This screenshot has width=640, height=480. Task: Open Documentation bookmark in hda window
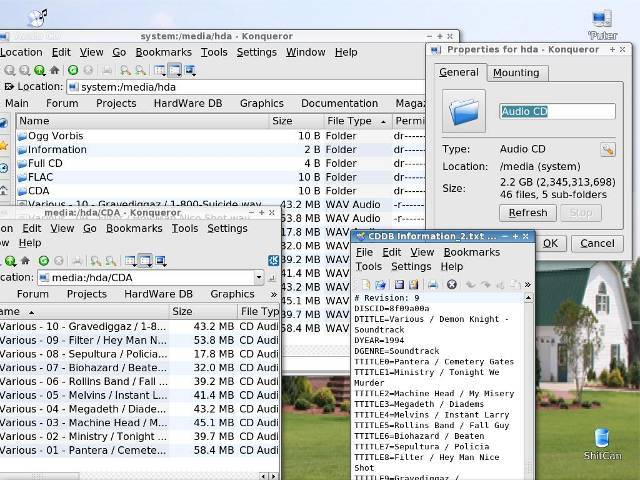tap(339, 103)
